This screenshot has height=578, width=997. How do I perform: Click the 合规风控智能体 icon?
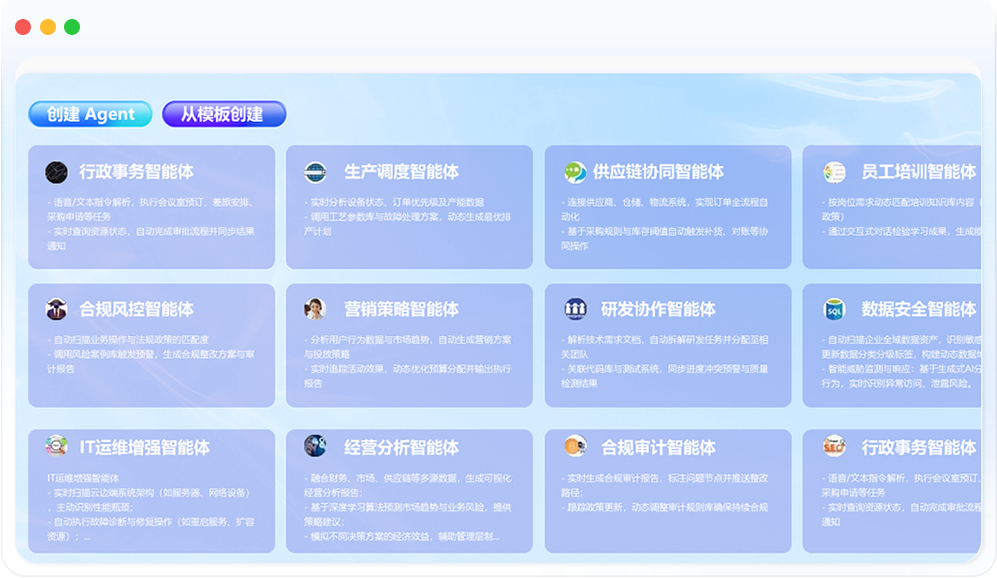click(56, 309)
